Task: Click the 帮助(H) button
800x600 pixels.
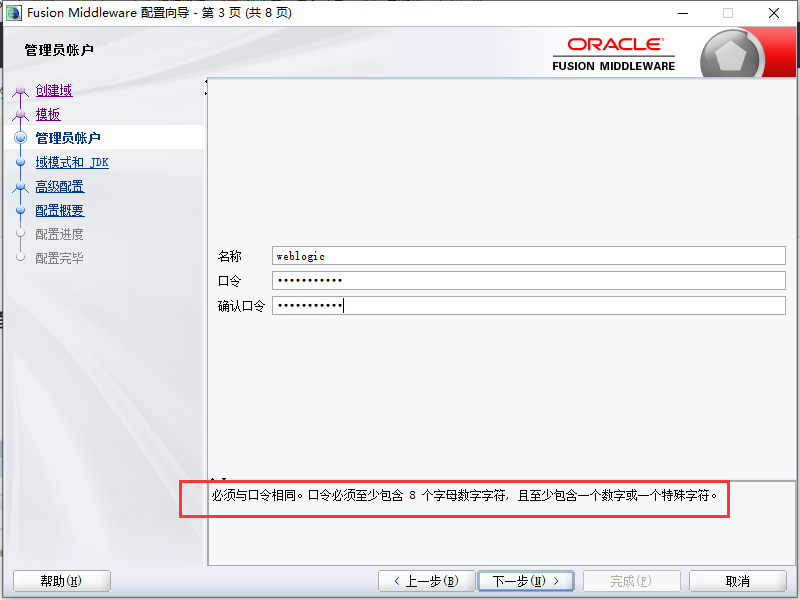Action: coord(62,581)
